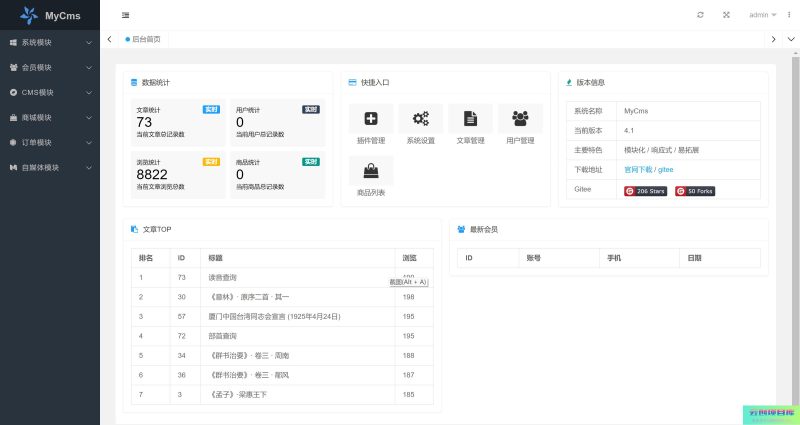Open the 订单模块 menu
This screenshot has width=800, height=425.
(x=50, y=142)
